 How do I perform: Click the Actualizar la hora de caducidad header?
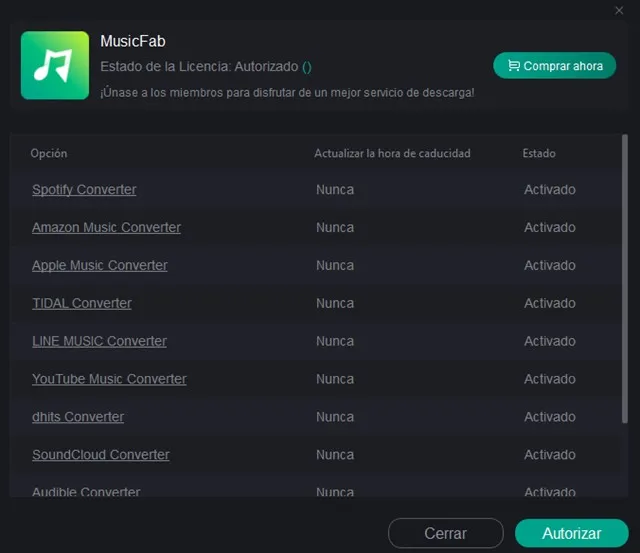[392, 153]
